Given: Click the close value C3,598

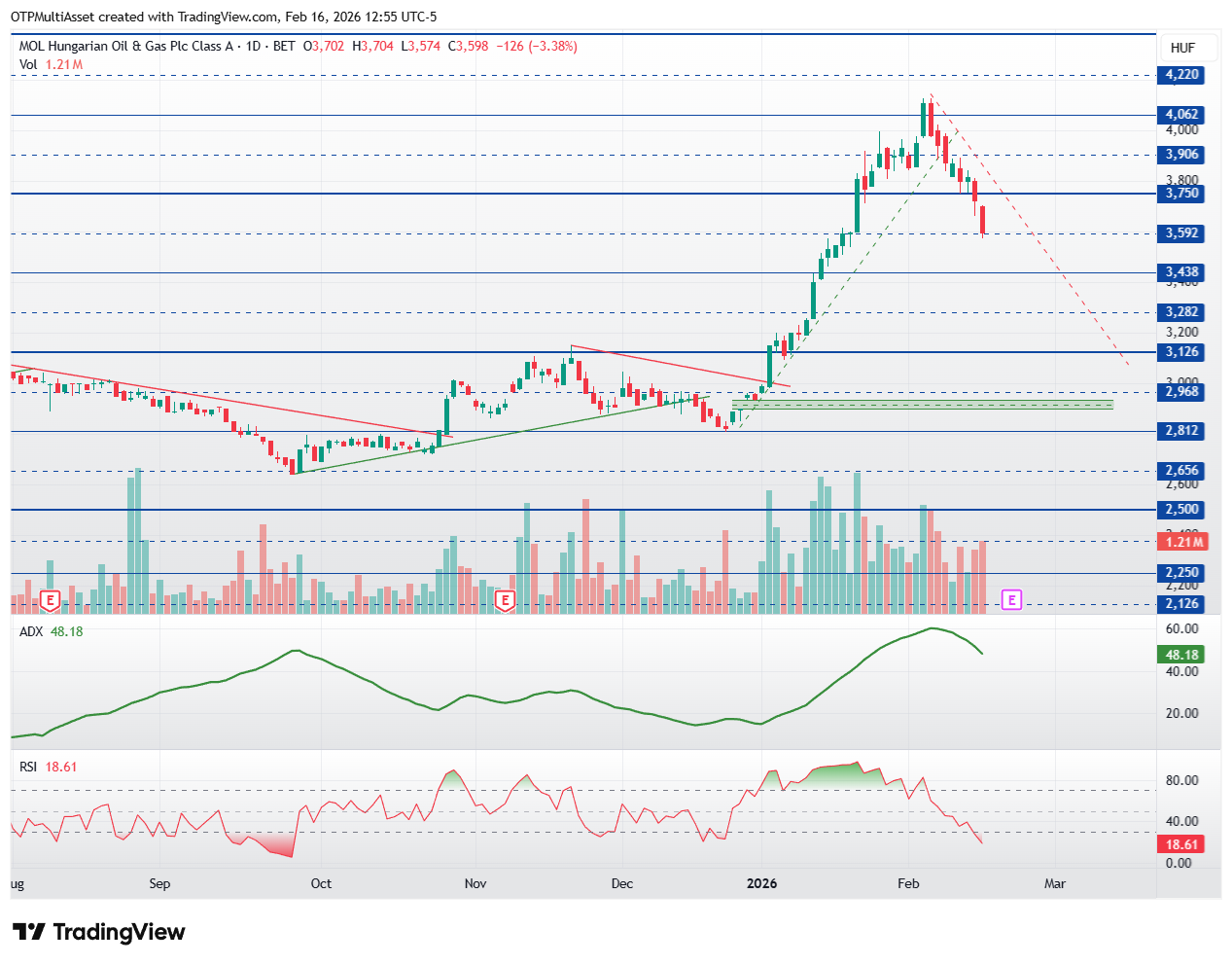Looking at the screenshot, I should pyautogui.click(x=468, y=46).
